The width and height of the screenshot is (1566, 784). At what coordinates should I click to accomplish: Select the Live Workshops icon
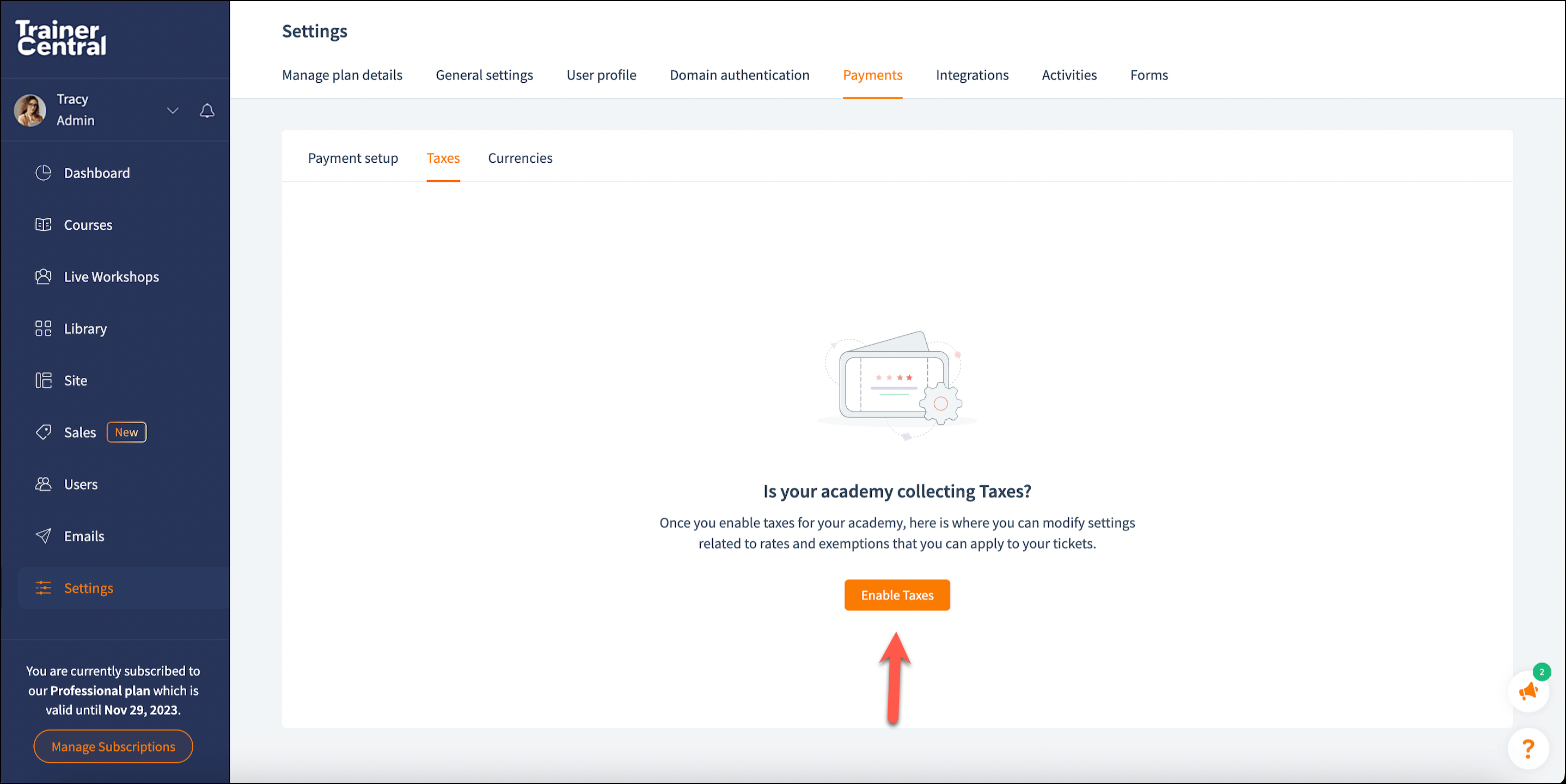(43, 277)
